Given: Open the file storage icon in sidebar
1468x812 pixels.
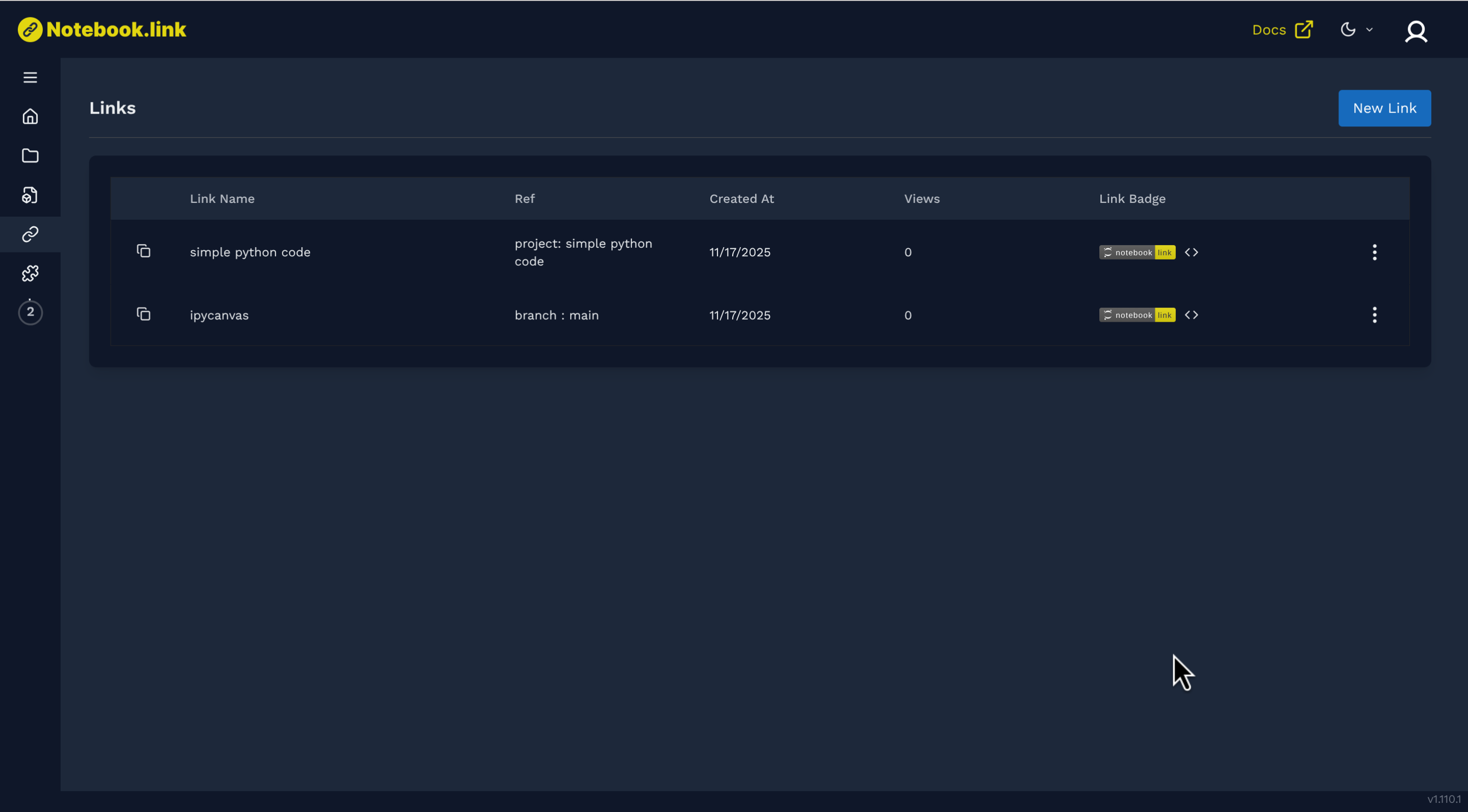Looking at the screenshot, I should coord(30,195).
